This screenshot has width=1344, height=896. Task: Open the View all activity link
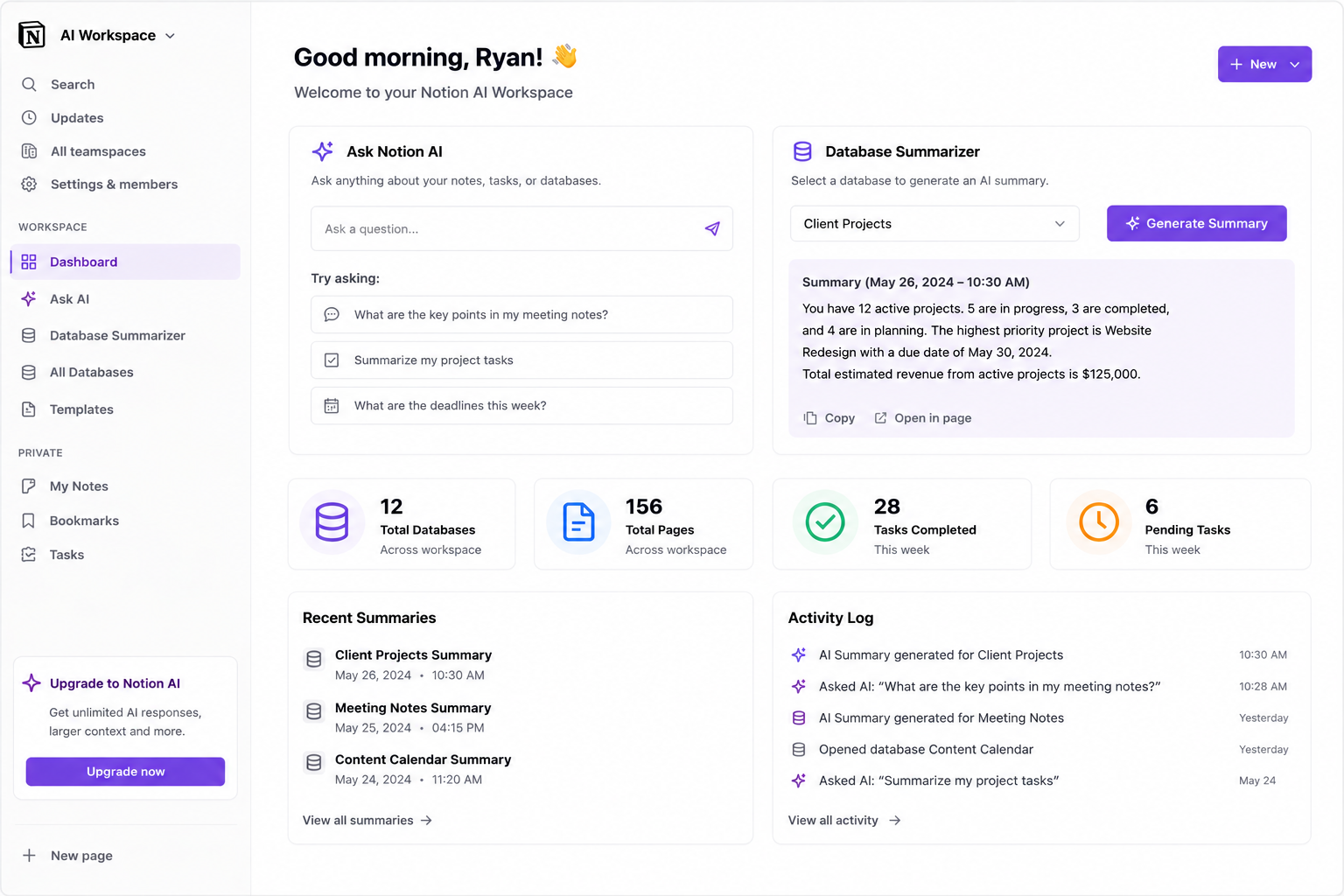point(844,820)
